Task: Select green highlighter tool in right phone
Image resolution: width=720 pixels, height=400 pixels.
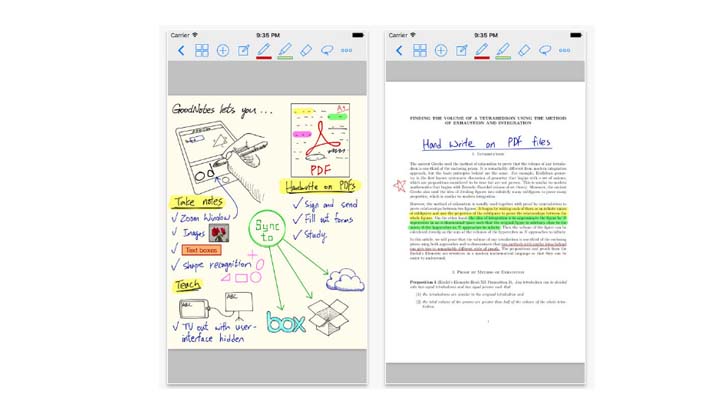Action: [x=503, y=51]
